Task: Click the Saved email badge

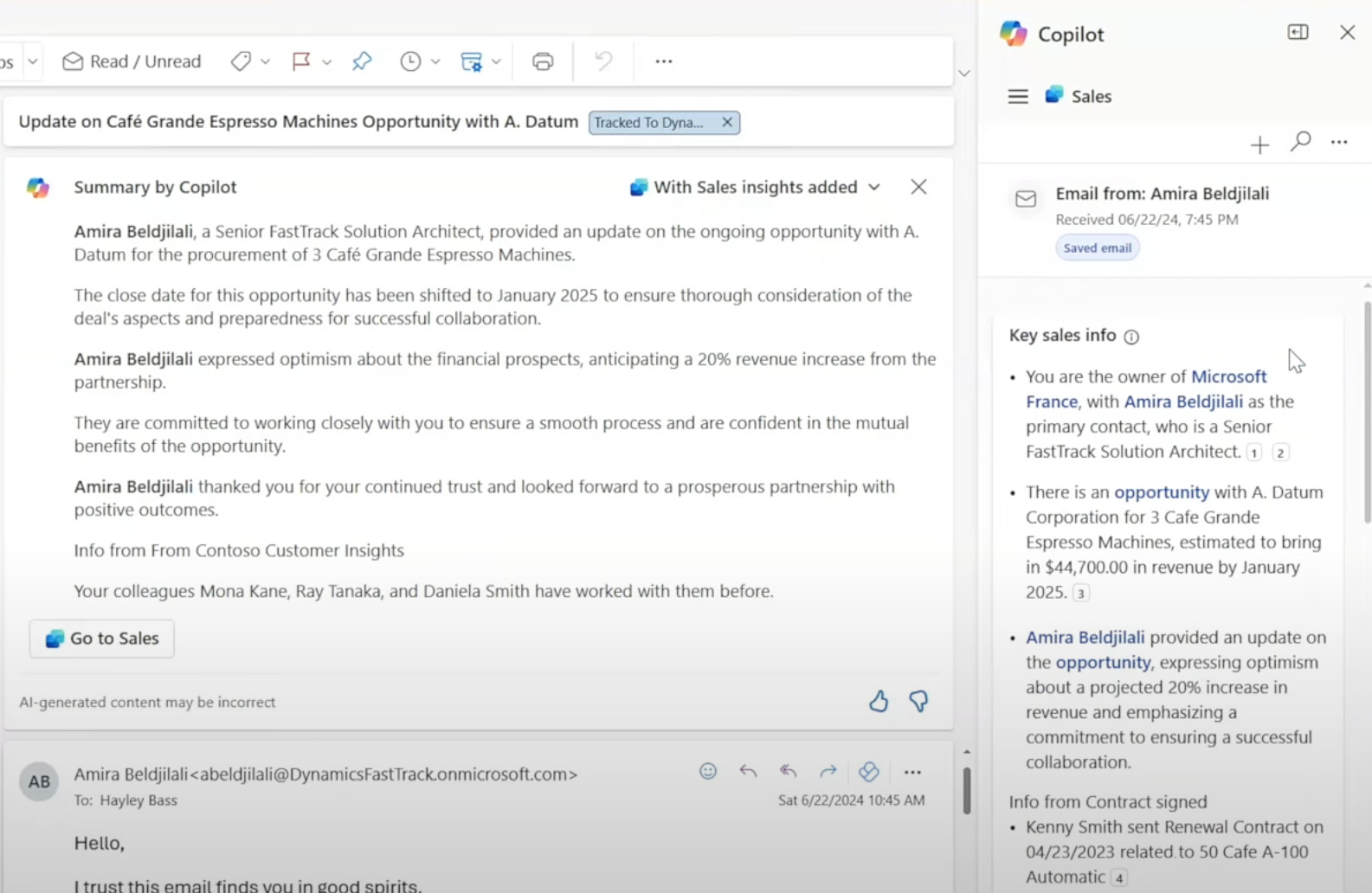Action: point(1097,248)
